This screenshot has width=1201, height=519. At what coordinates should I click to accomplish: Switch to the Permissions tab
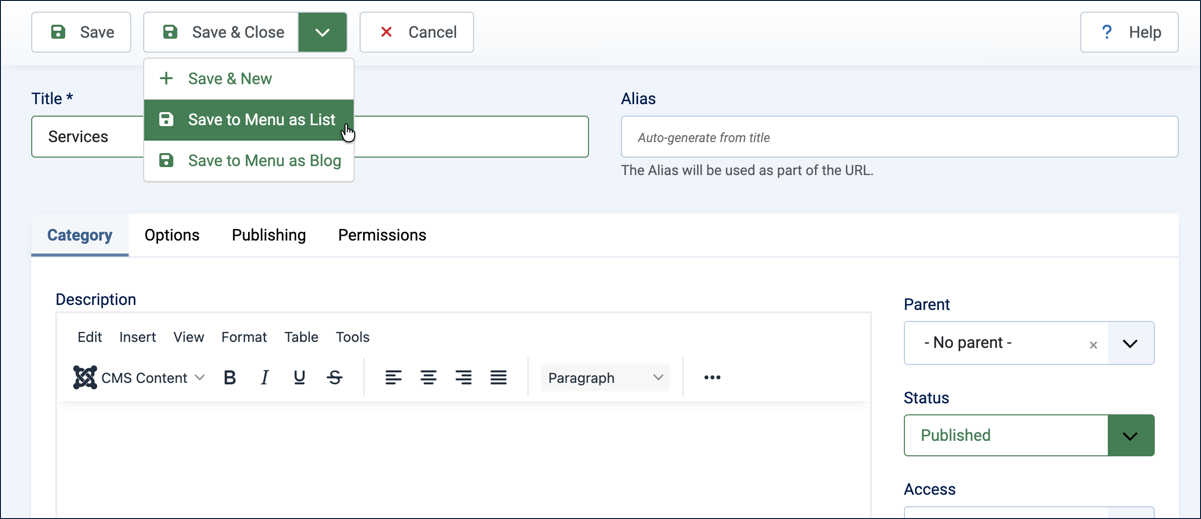[382, 235]
